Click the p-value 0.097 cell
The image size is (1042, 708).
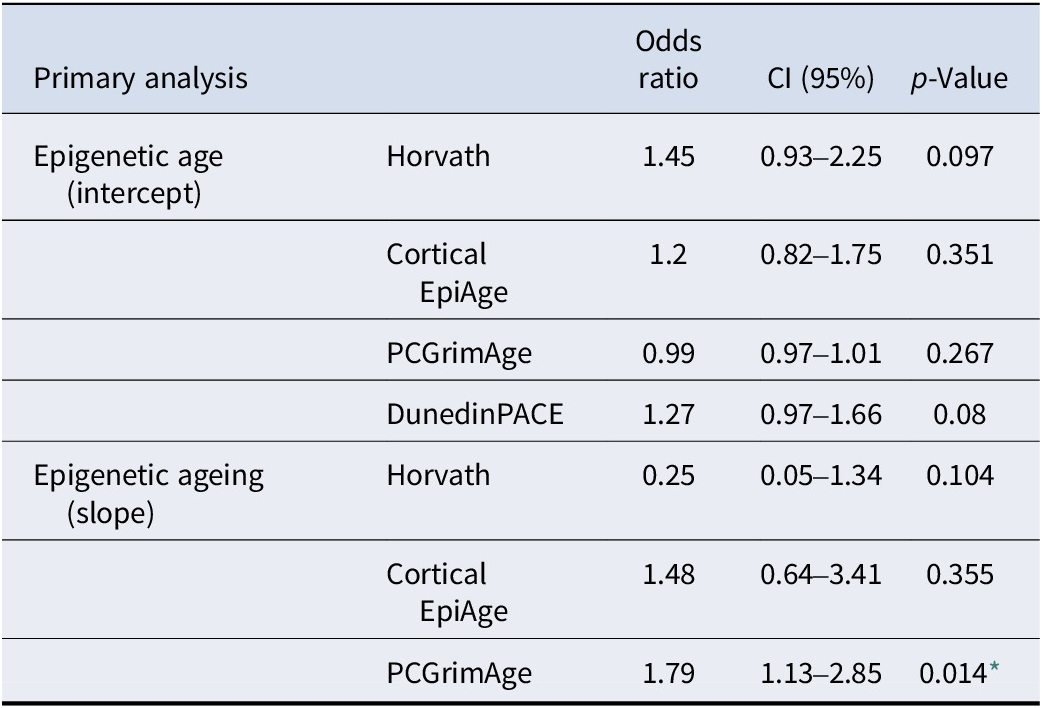(960, 157)
